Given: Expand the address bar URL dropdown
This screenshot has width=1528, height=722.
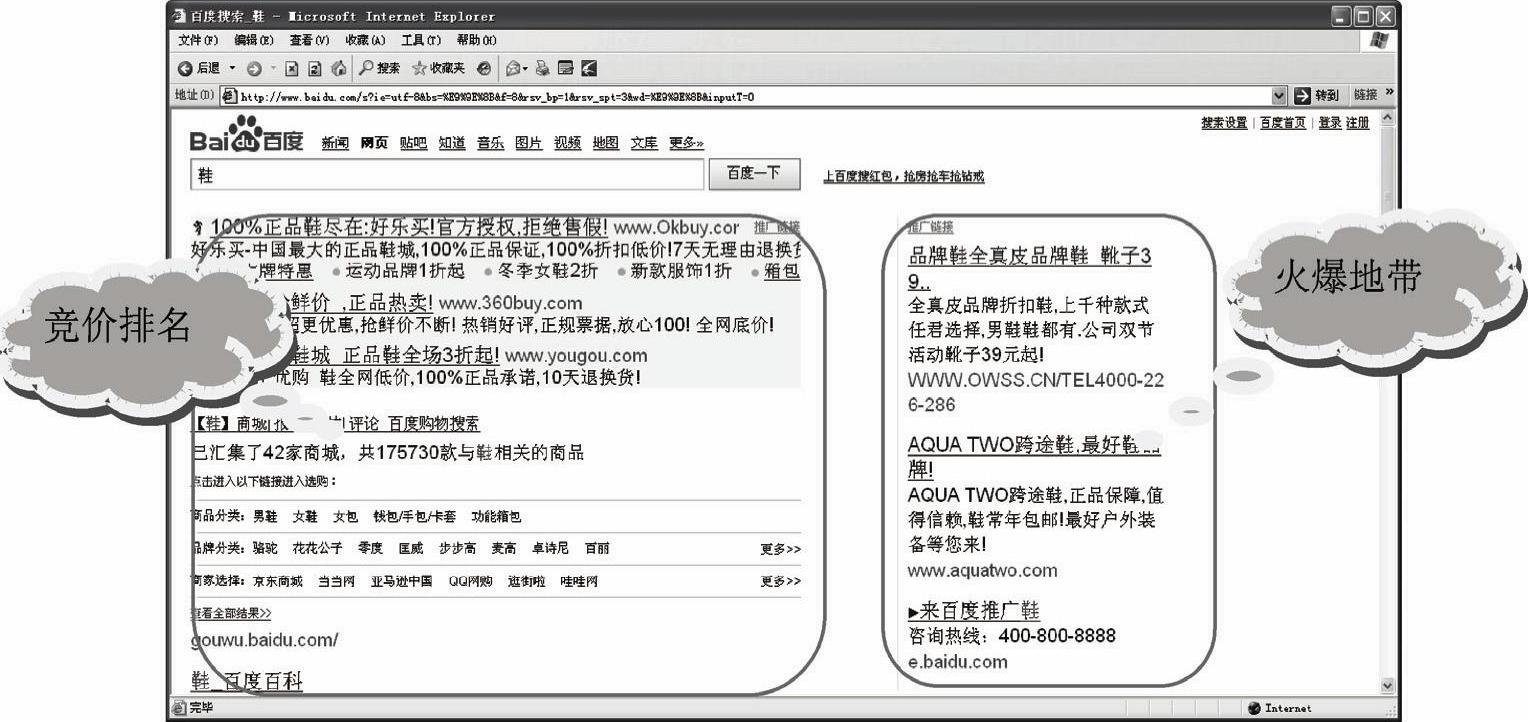Looking at the screenshot, I should [1279, 96].
